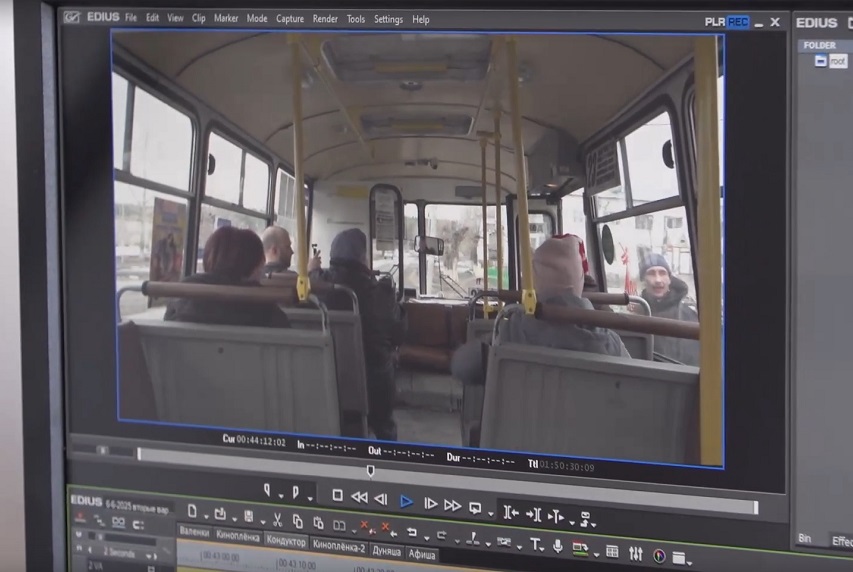Click the playhead on the player scrub bar
The image size is (853, 572).
pos(370,470)
